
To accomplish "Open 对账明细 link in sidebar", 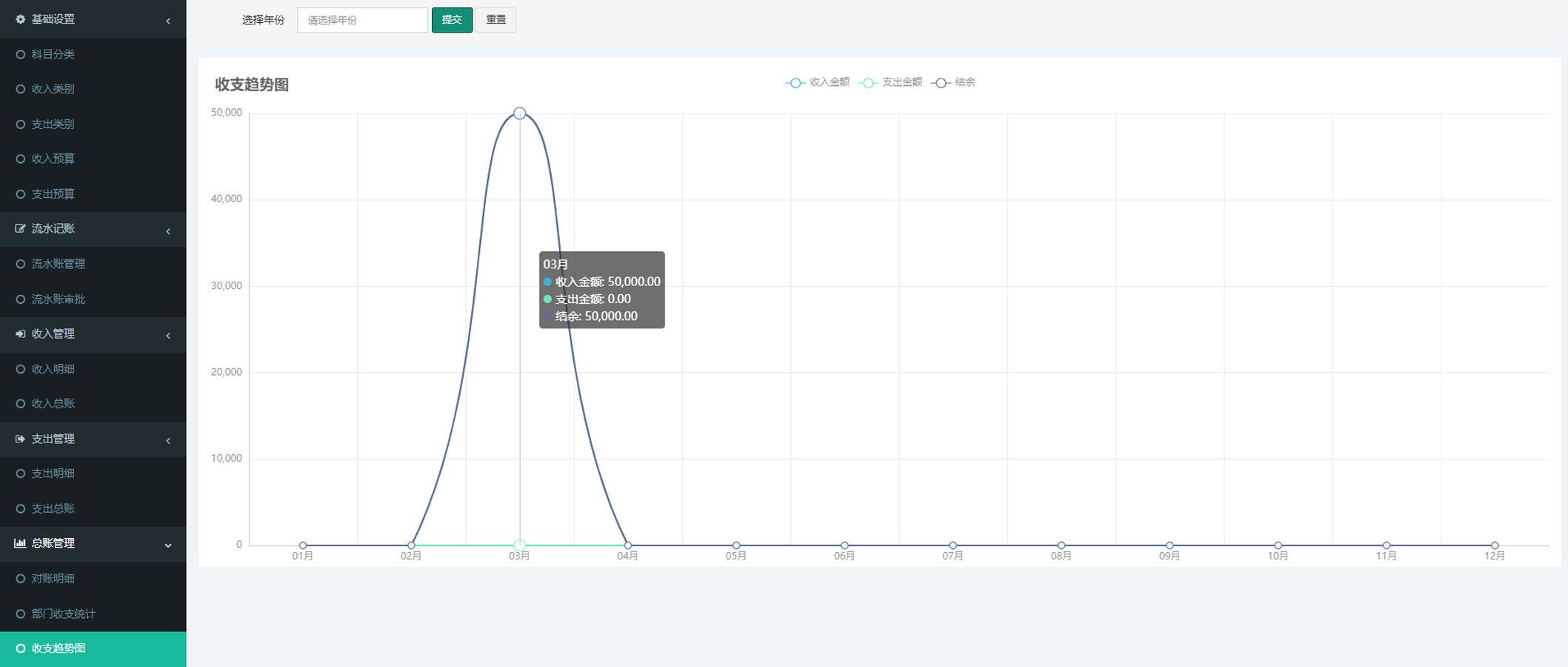I will tap(93, 579).
